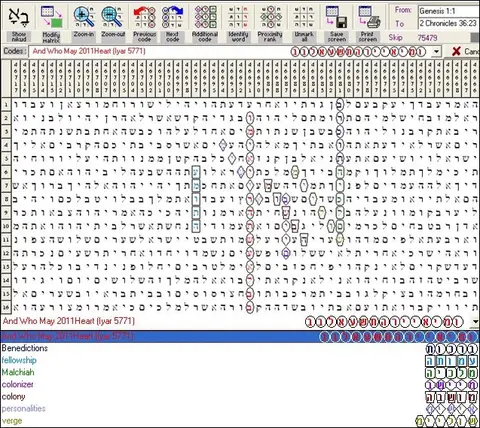Click matrix row header 1
The width and height of the screenshot is (480, 428).
click(6, 105)
